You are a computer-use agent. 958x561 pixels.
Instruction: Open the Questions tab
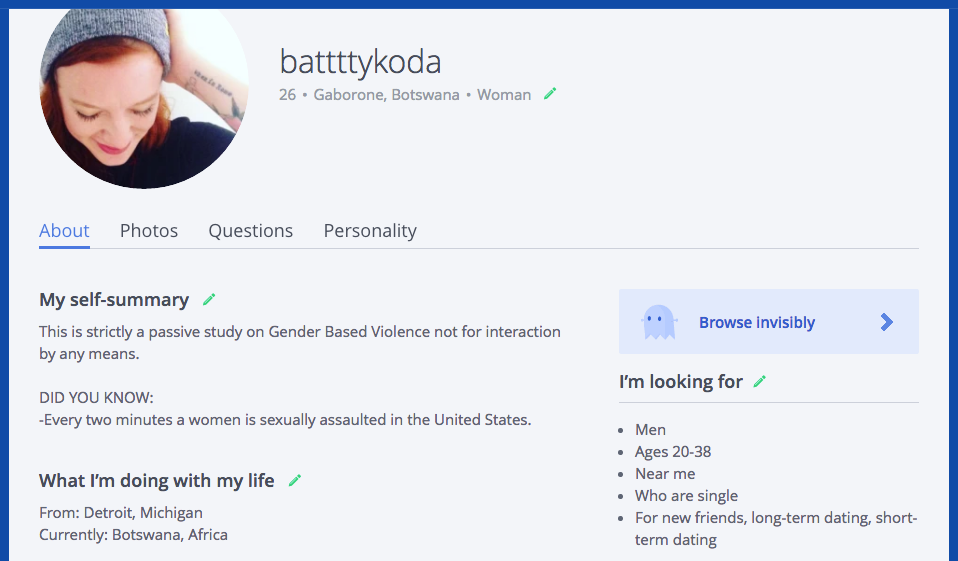[250, 230]
